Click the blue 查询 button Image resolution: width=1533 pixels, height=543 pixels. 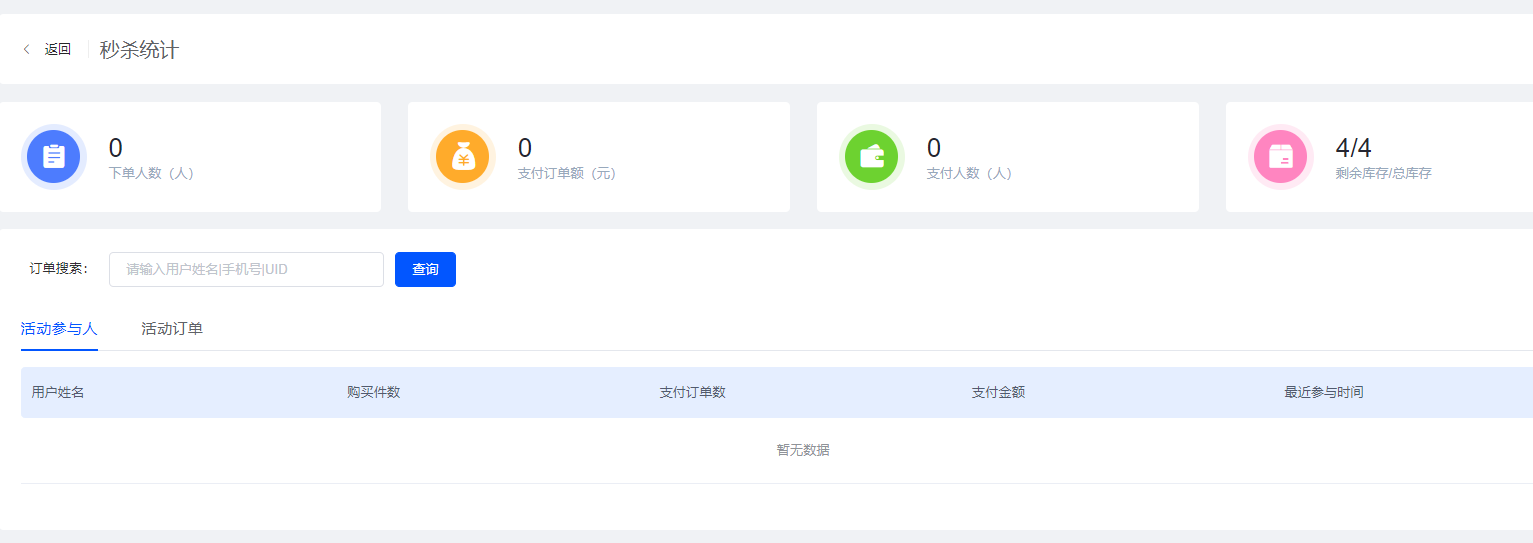(425, 269)
